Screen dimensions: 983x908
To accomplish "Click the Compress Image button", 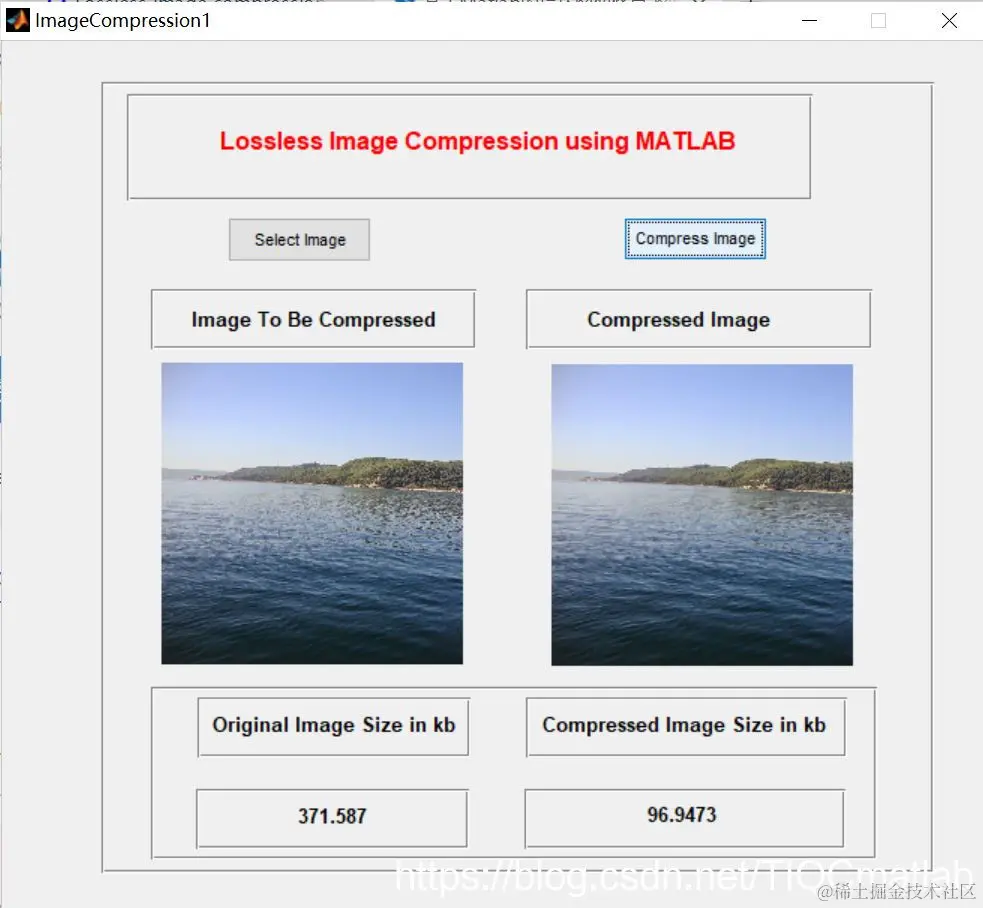I will click(695, 238).
